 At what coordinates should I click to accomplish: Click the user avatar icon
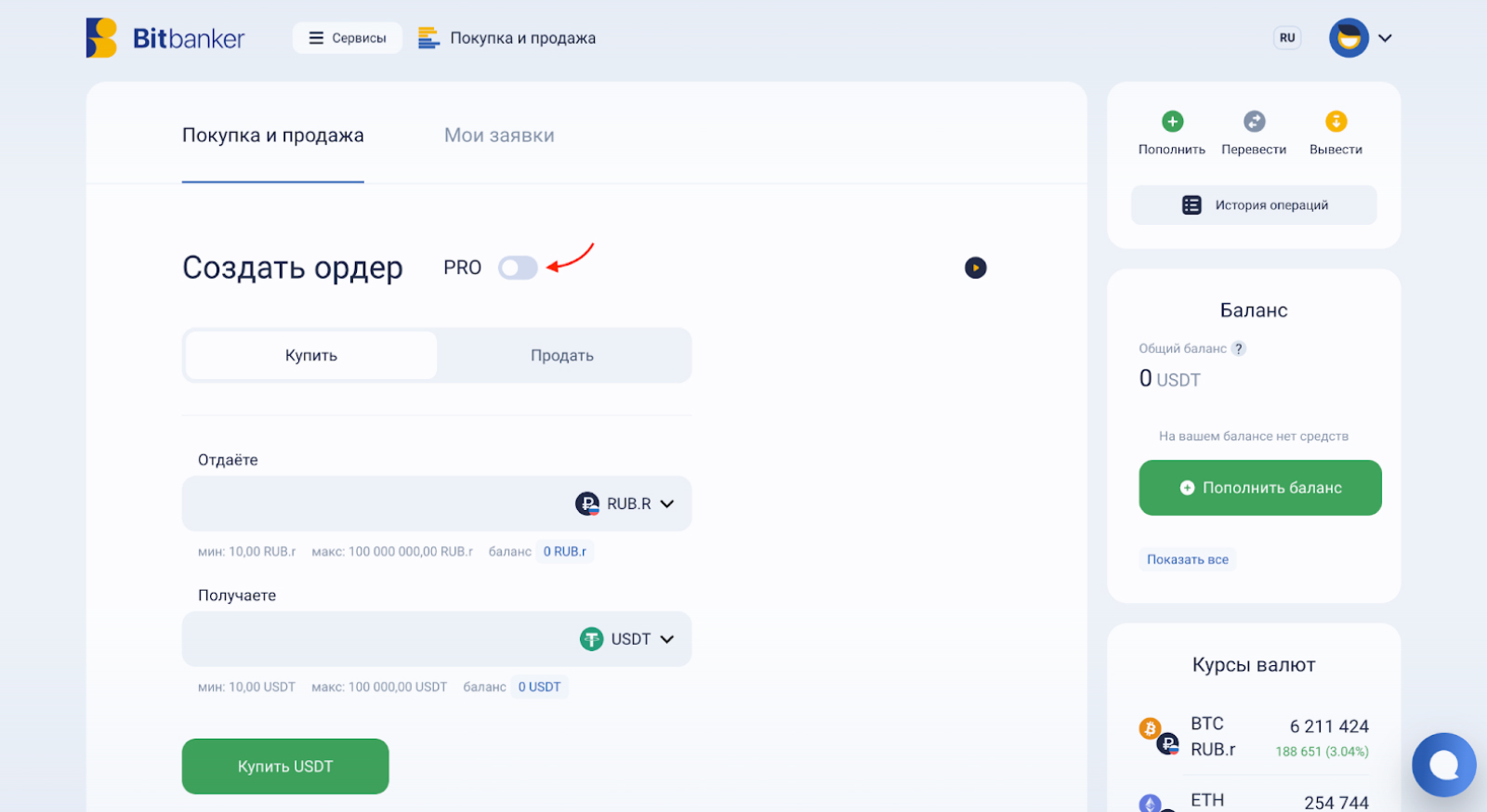pos(1349,38)
